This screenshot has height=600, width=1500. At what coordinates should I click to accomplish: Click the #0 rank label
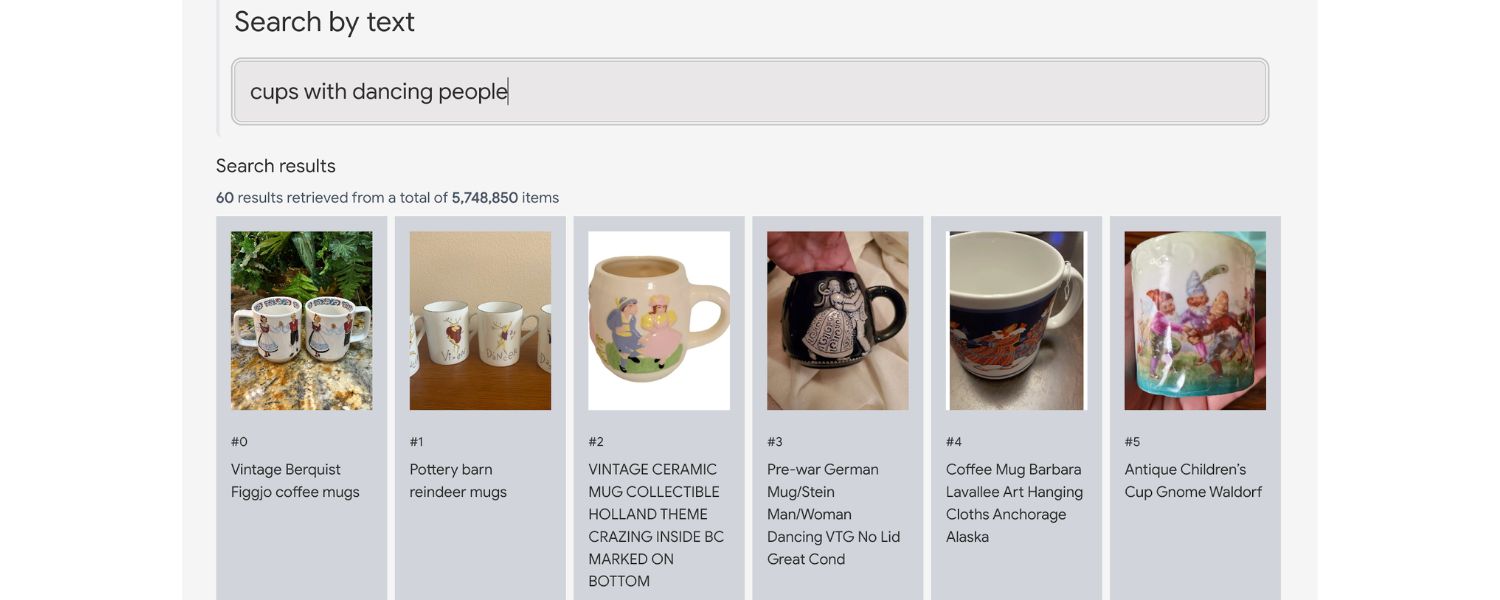[239, 442]
